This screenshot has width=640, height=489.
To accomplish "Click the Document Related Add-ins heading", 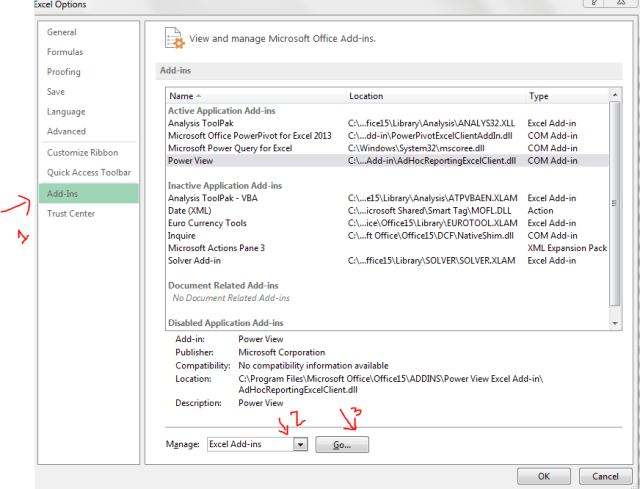I will (x=223, y=285).
